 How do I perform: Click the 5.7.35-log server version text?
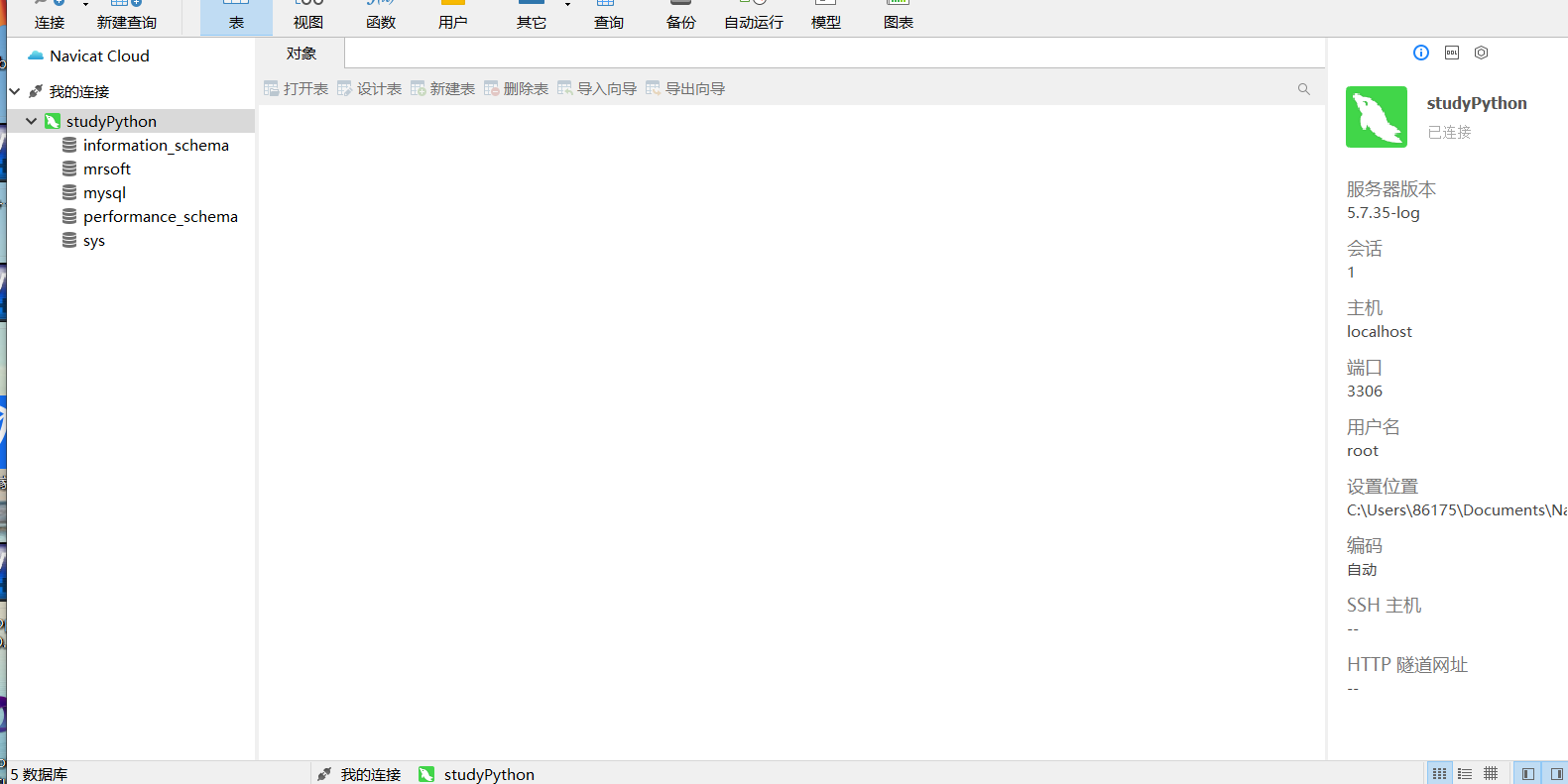point(1384,213)
